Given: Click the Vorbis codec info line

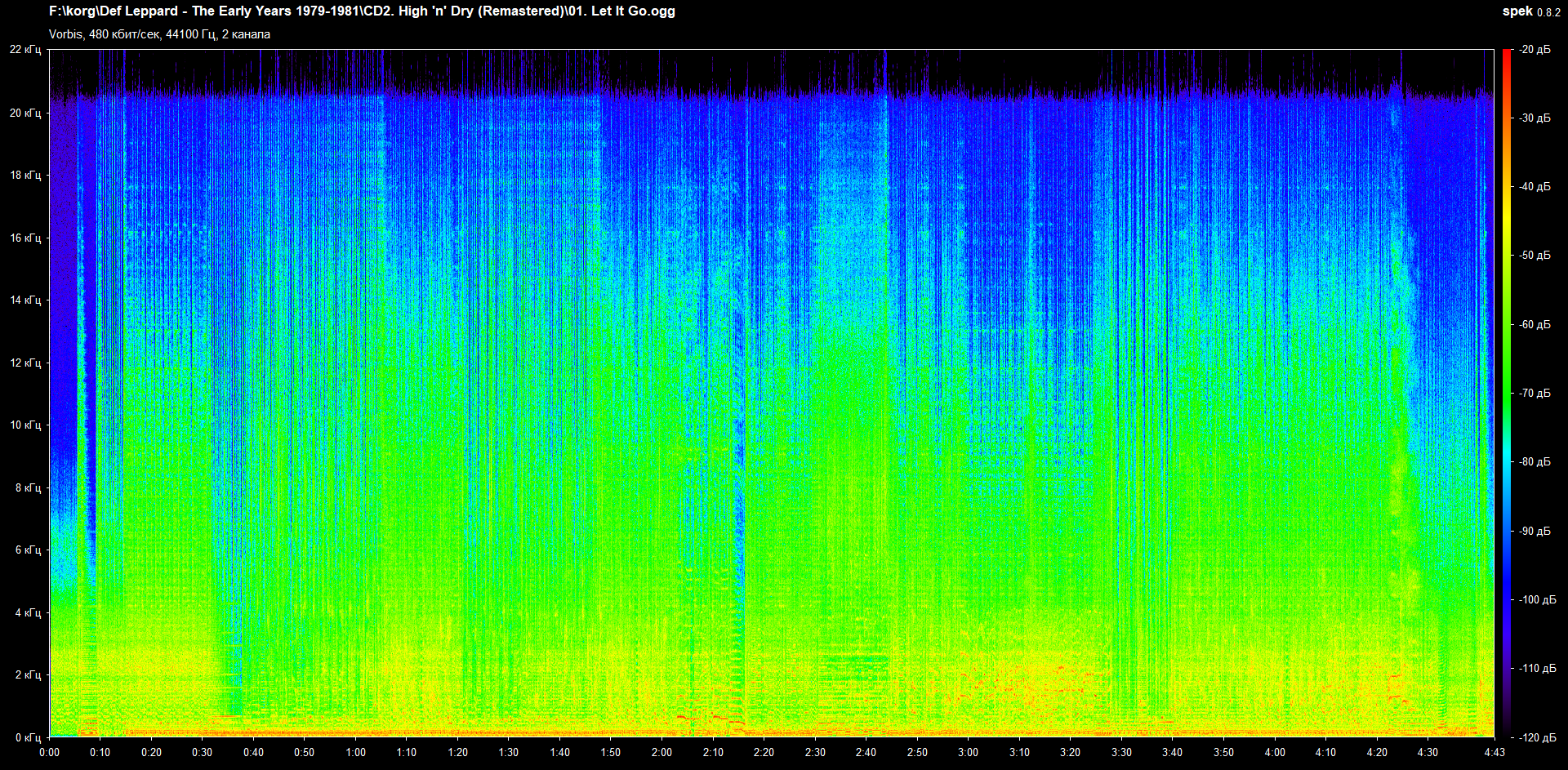Looking at the screenshot, I should click(159, 34).
